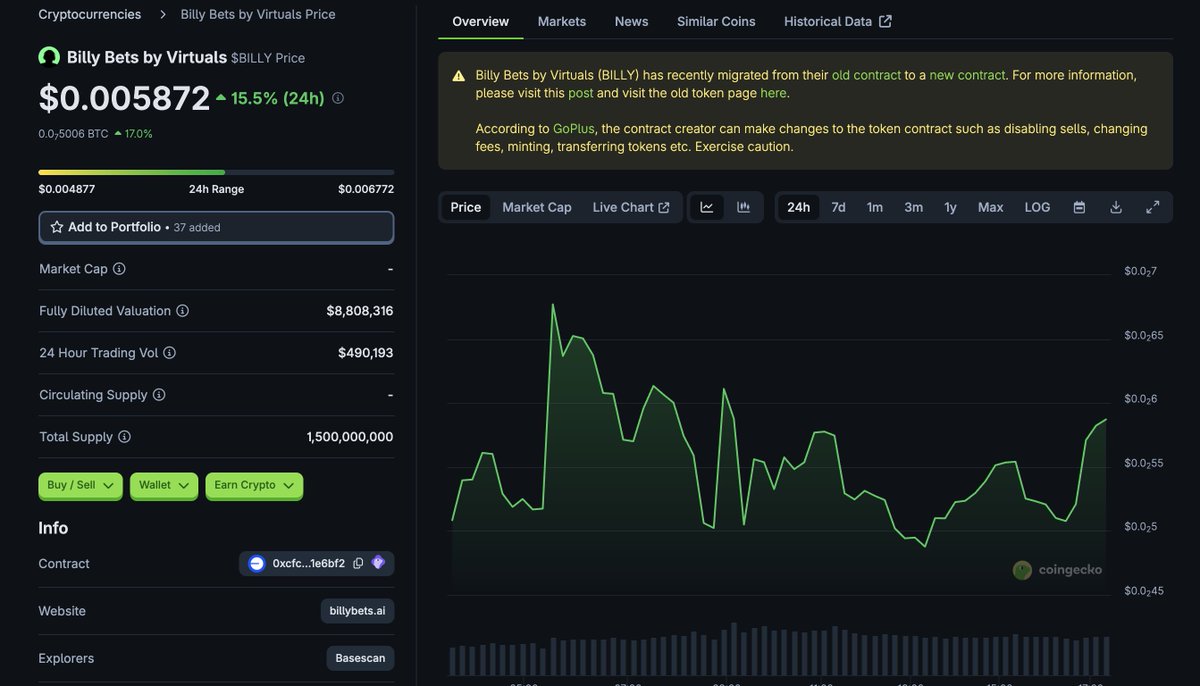Select the 24h time range
Image resolution: width=1200 pixels, height=686 pixels.
click(799, 207)
